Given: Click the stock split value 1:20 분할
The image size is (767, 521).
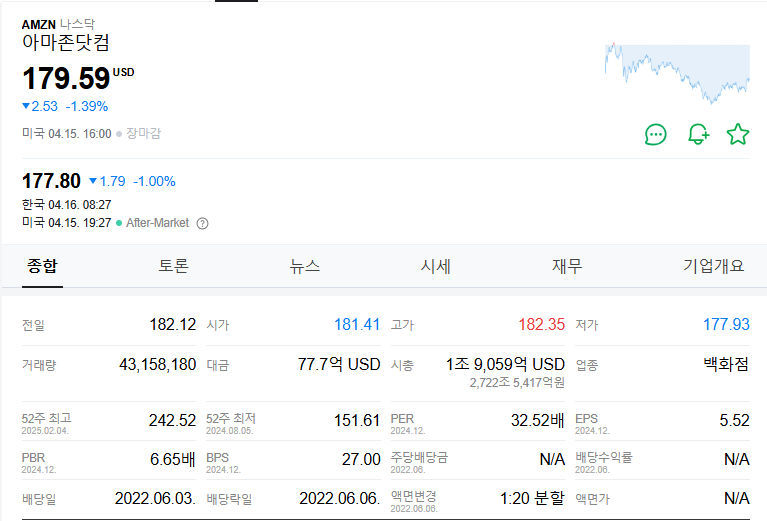Looking at the screenshot, I should coord(532,498).
